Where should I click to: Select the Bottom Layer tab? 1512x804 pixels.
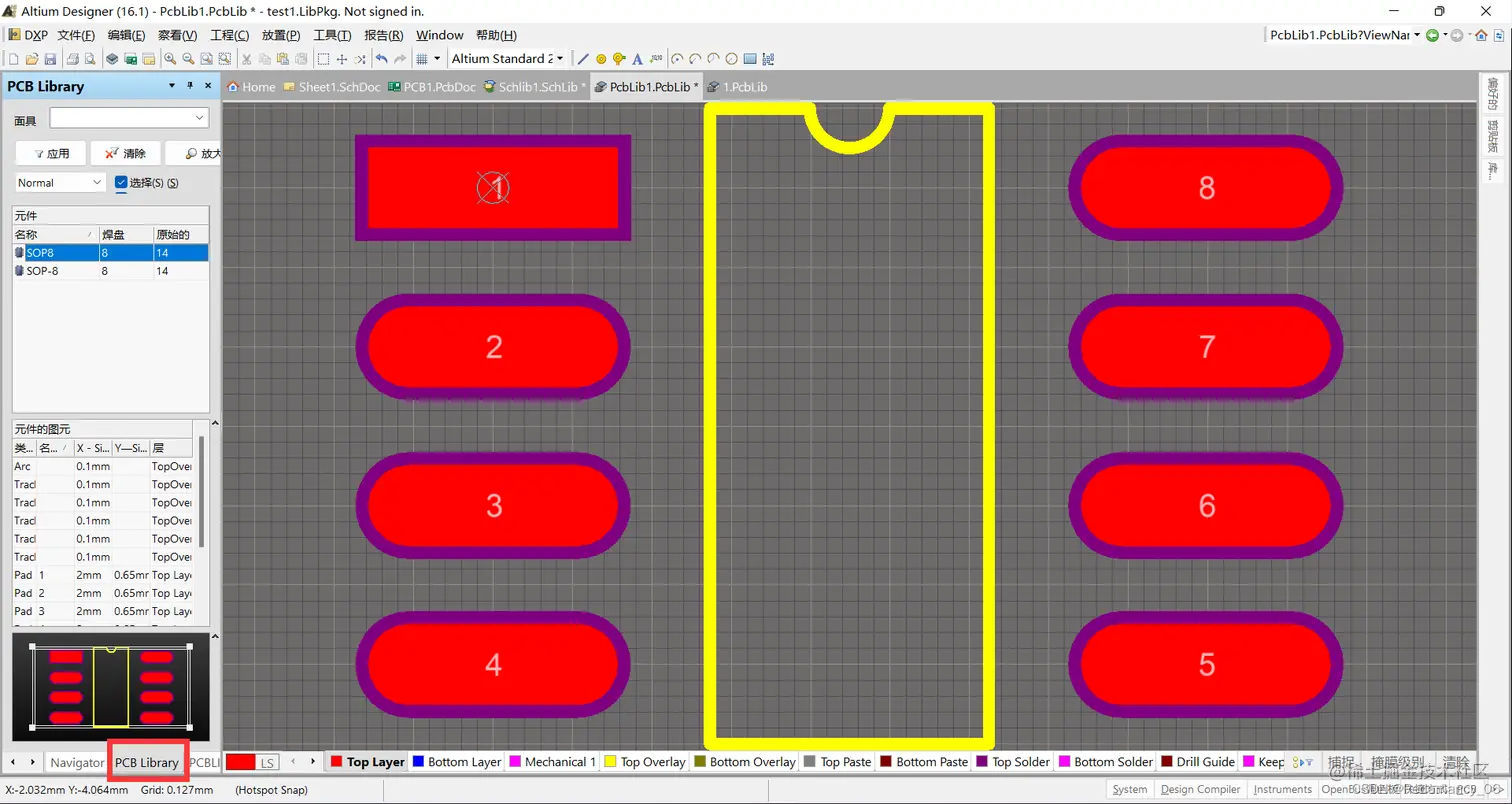click(x=456, y=762)
